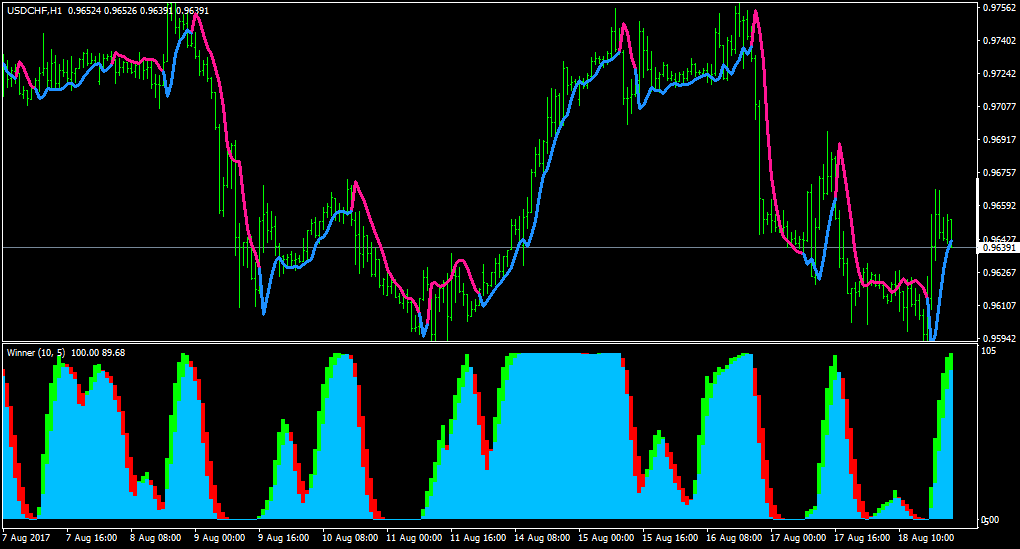
Task: Select the 18 Aug 10:00 time label
Action: [x=925, y=537]
